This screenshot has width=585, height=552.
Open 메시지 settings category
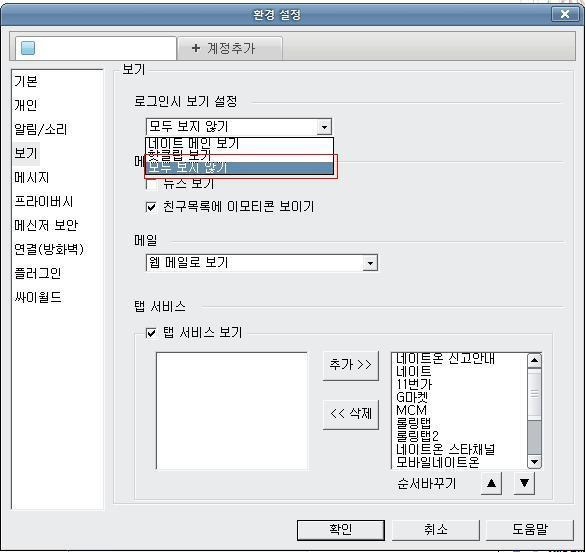pyautogui.click(x=32, y=177)
